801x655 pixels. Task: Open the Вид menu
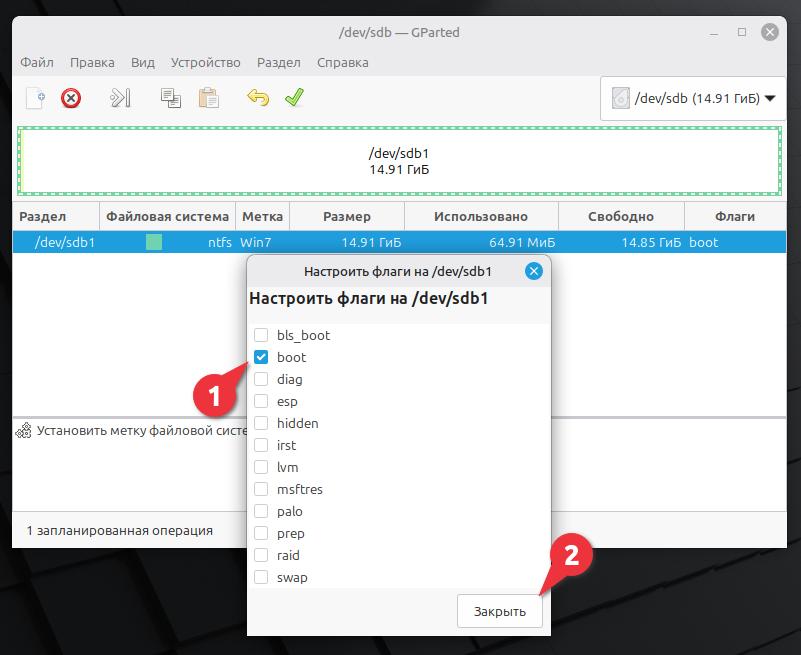point(143,62)
